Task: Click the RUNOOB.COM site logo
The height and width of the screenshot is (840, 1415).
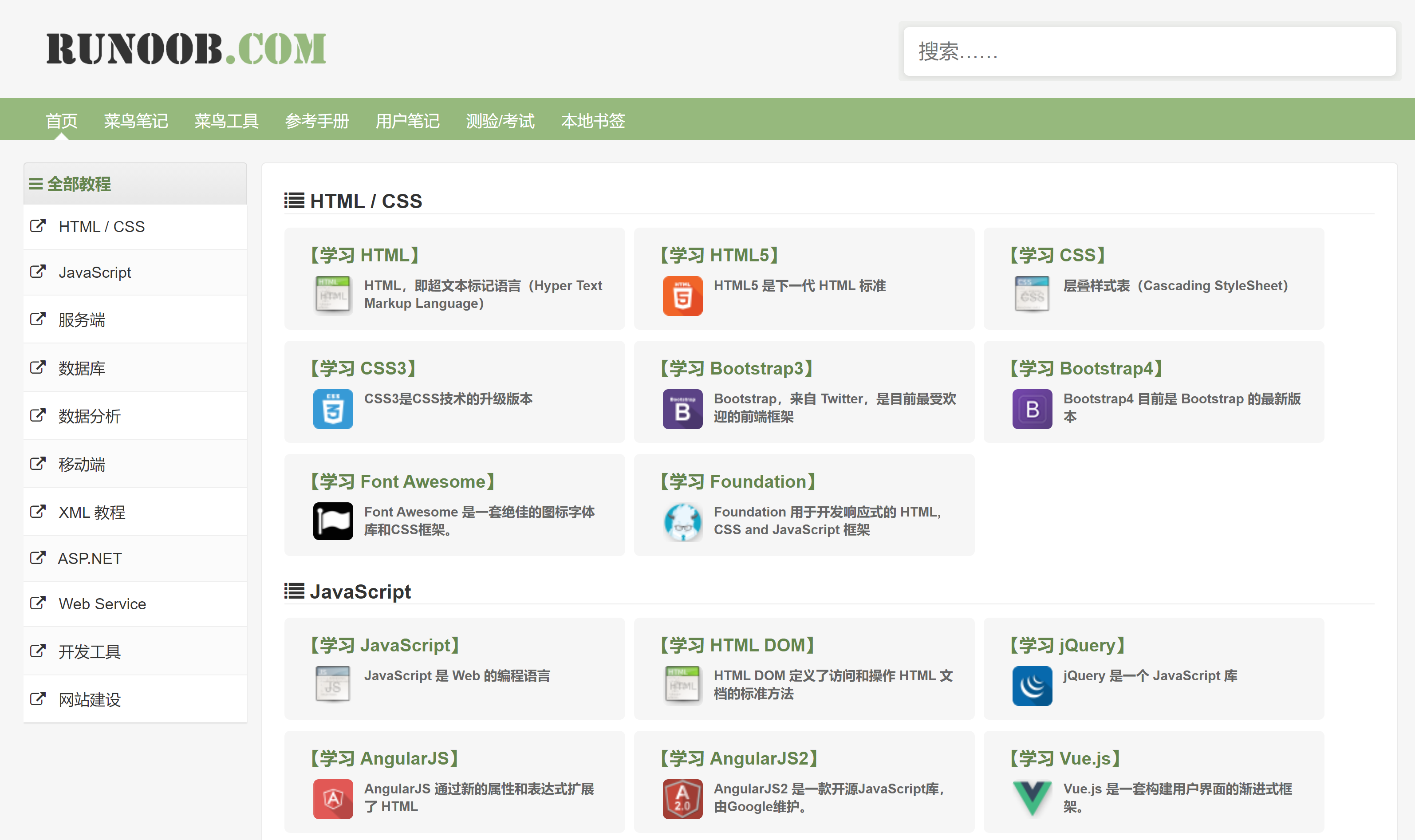Action: click(186, 49)
